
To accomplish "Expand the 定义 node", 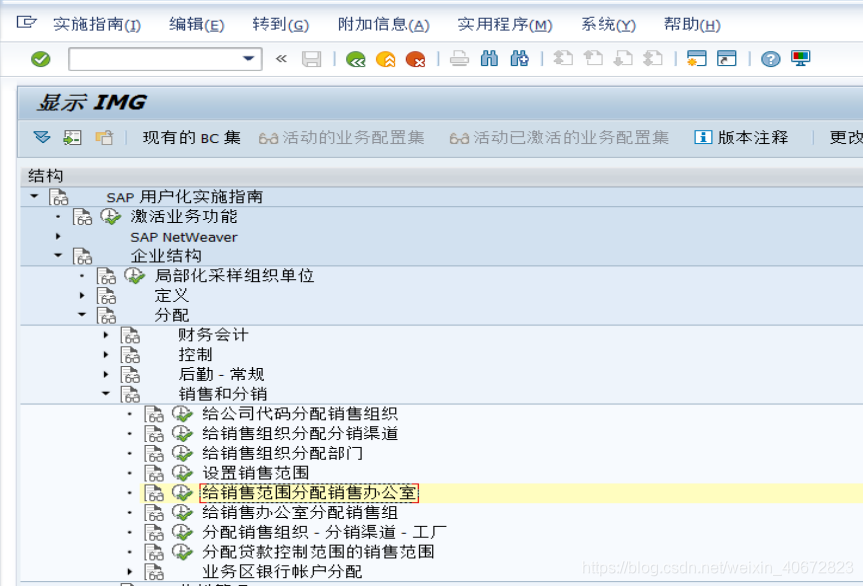I will pos(82,295).
